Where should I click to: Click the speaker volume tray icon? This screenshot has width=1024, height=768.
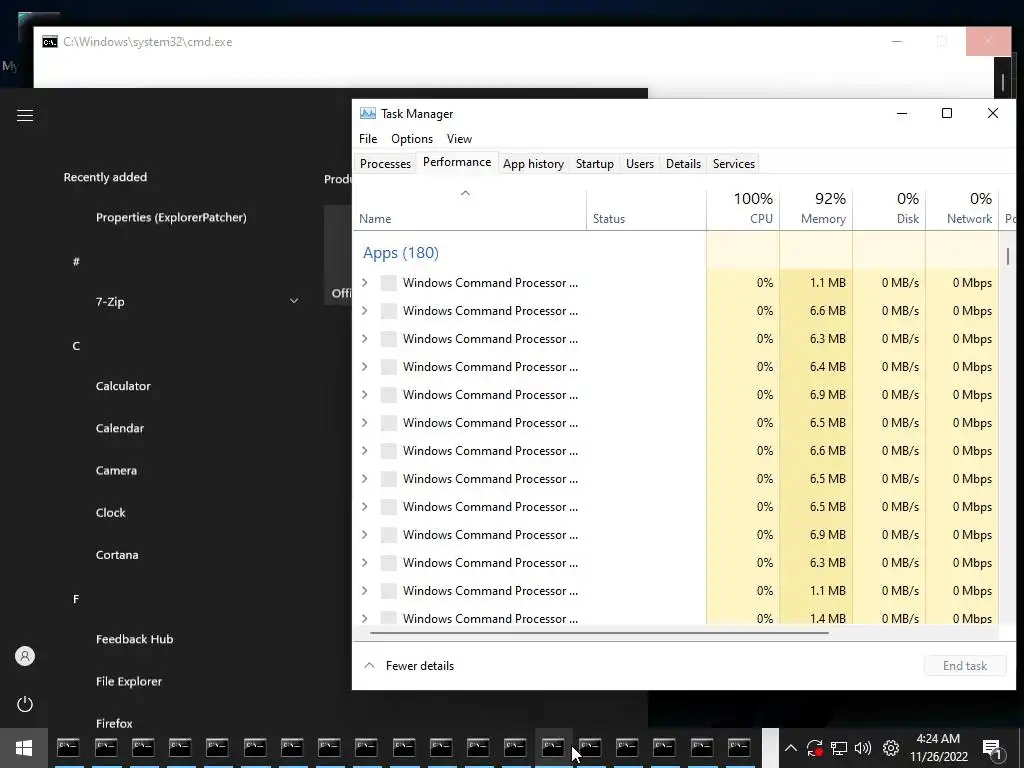tap(863, 748)
